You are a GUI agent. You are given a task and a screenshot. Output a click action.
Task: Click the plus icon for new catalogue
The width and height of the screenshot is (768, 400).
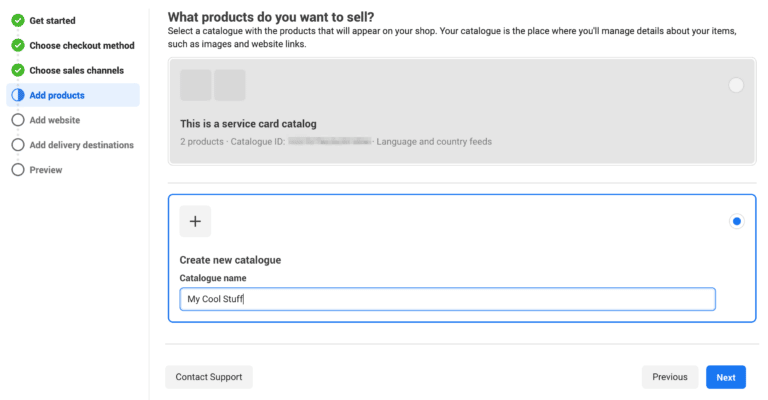click(x=195, y=221)
